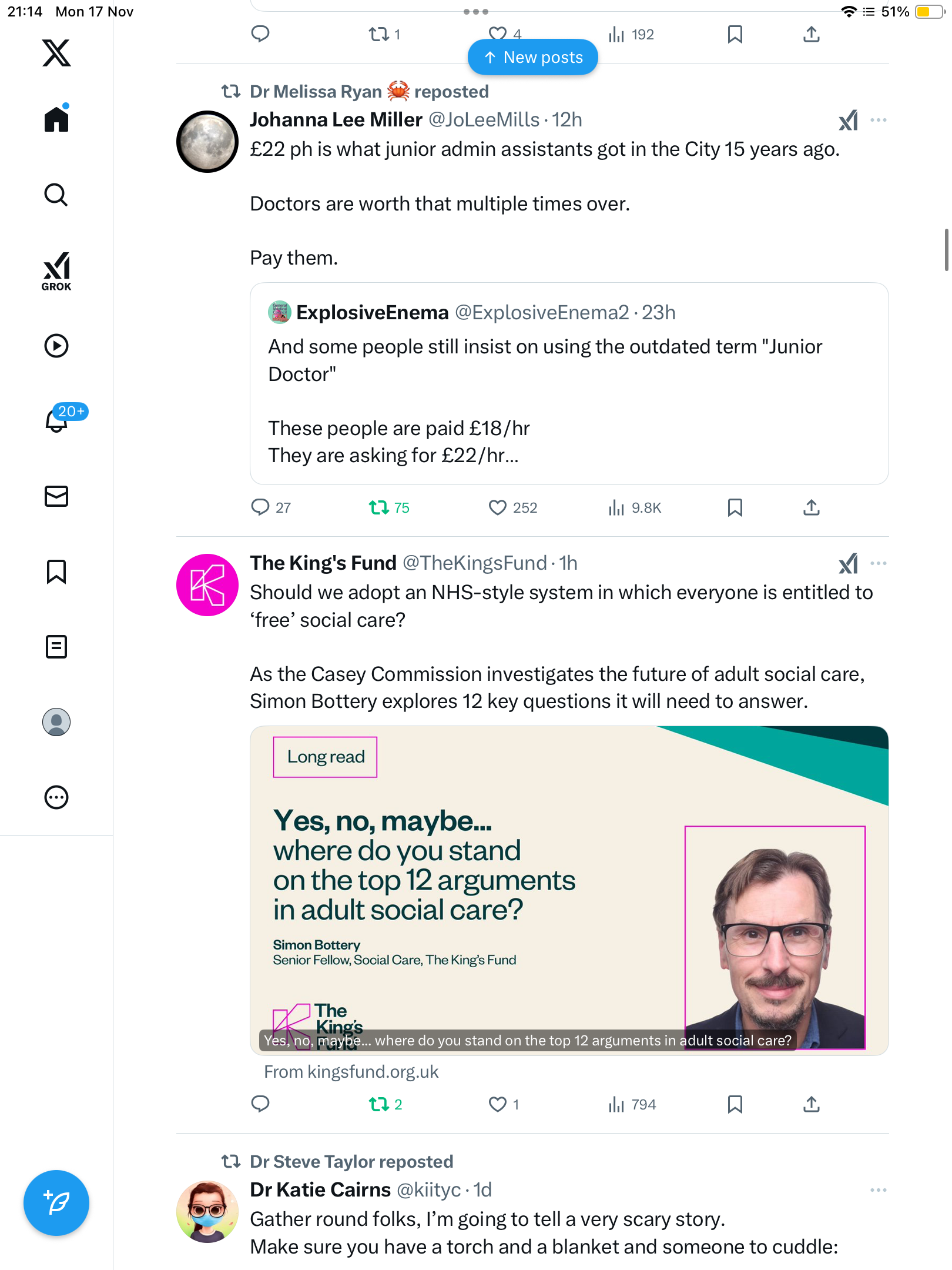Screen dimensions: 952x1270
Task: Open Notifications bell with 20+ badge
Action: coord(58,420)
